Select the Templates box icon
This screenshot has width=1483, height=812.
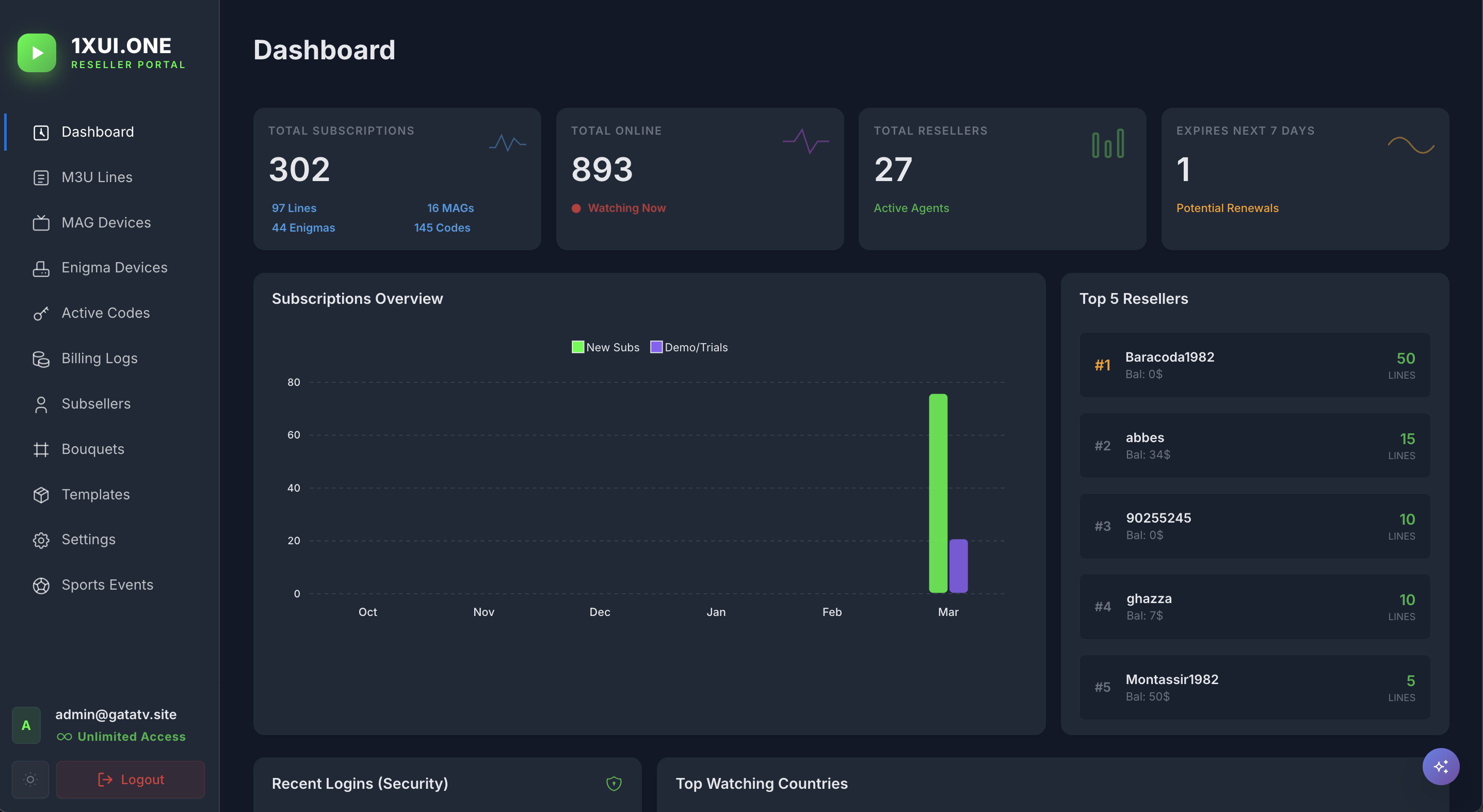click(40, 494)
